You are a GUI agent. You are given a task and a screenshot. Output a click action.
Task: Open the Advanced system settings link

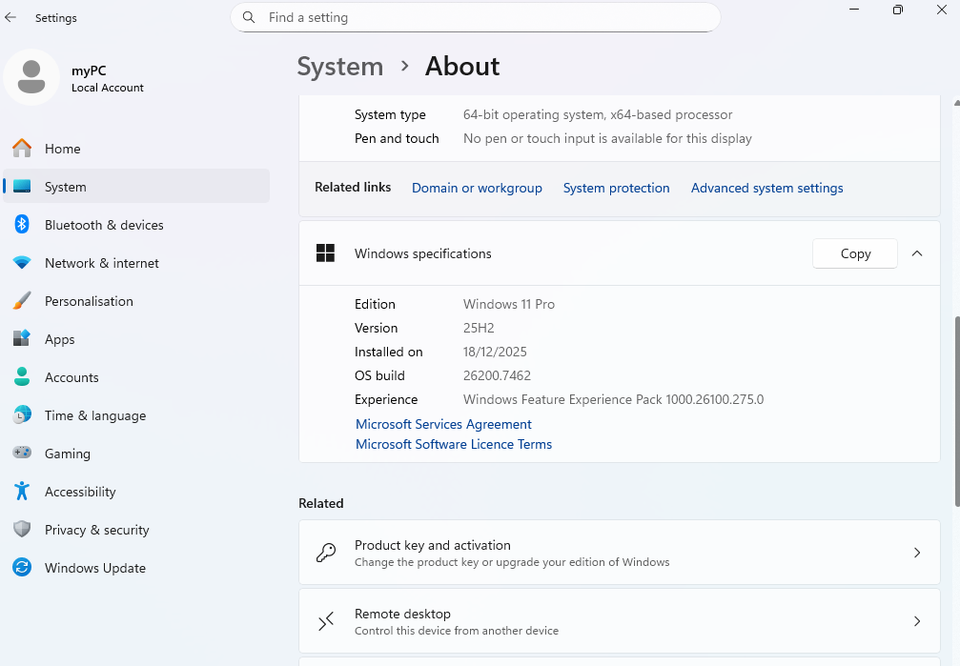[767, 187]
